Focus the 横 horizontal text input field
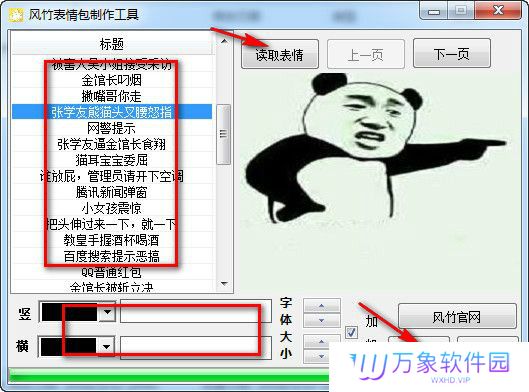This screenshot has width=529, height=392. pyautogui.click(x=196, y=347)
